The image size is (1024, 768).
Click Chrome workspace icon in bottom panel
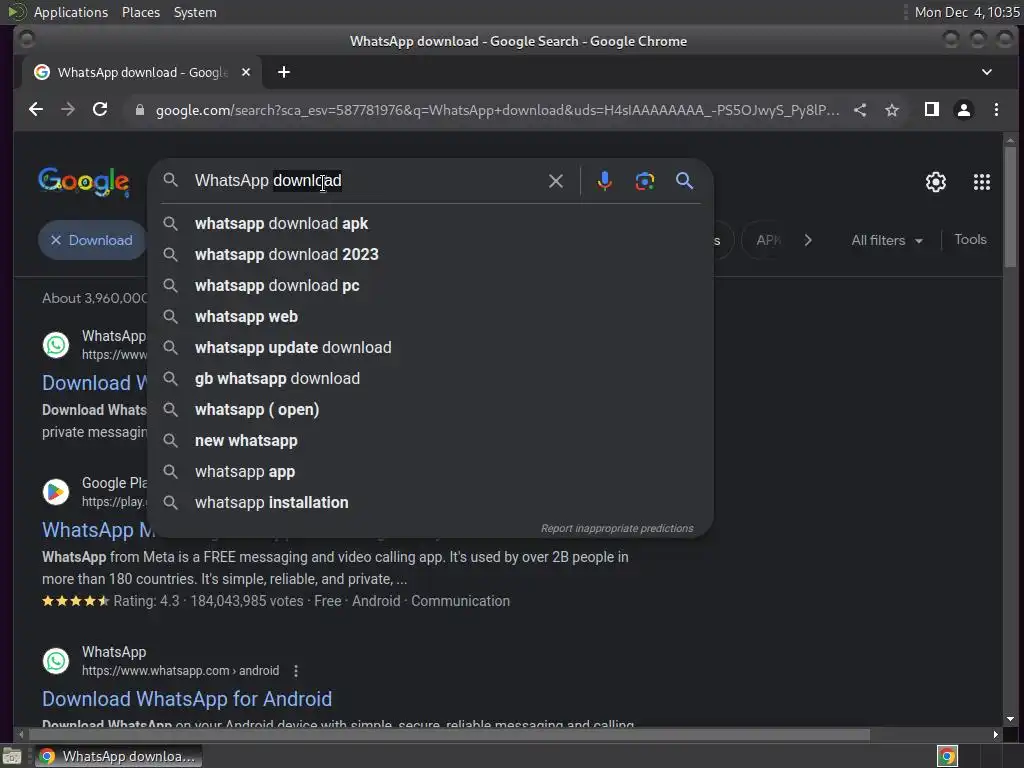coord(947,756)
